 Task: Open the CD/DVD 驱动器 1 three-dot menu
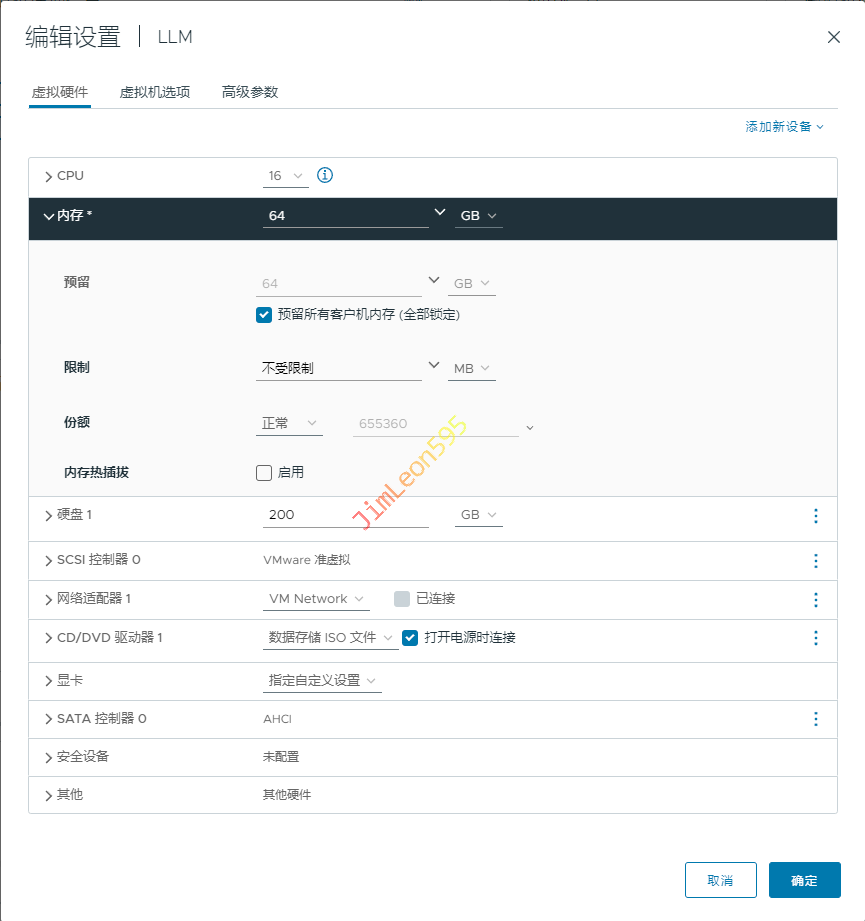click(x=816, y=638)
